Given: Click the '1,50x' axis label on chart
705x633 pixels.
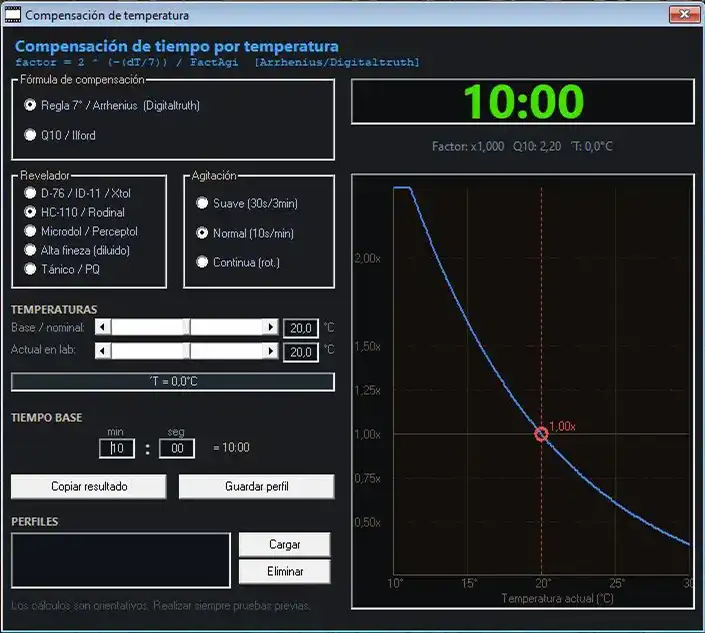Looking at the screenshot, I should pos(367,346).
